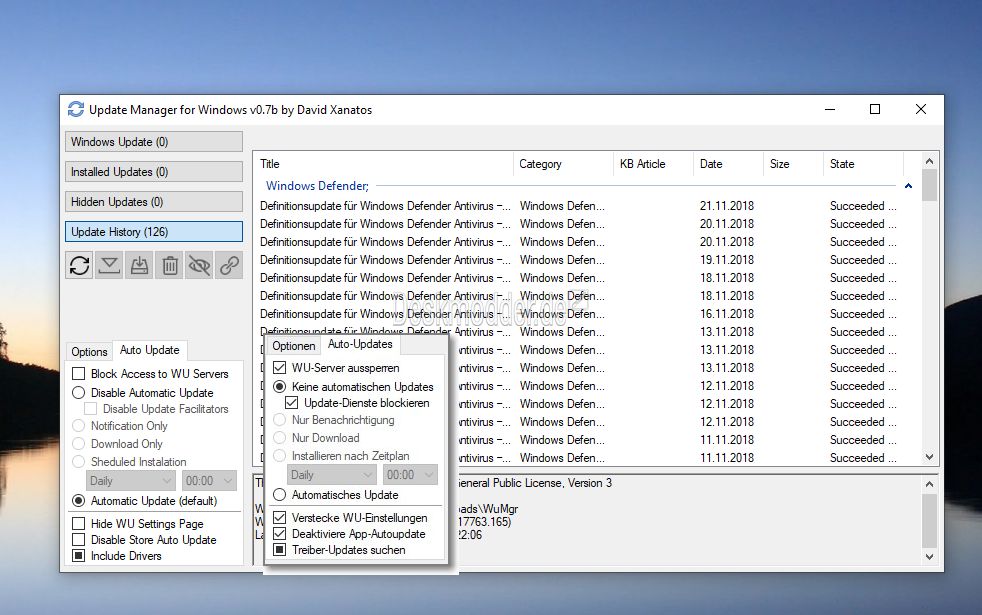982x615 pixels.
Task: Toggle the Include Drivers checkbox
Action: point(79,556)
